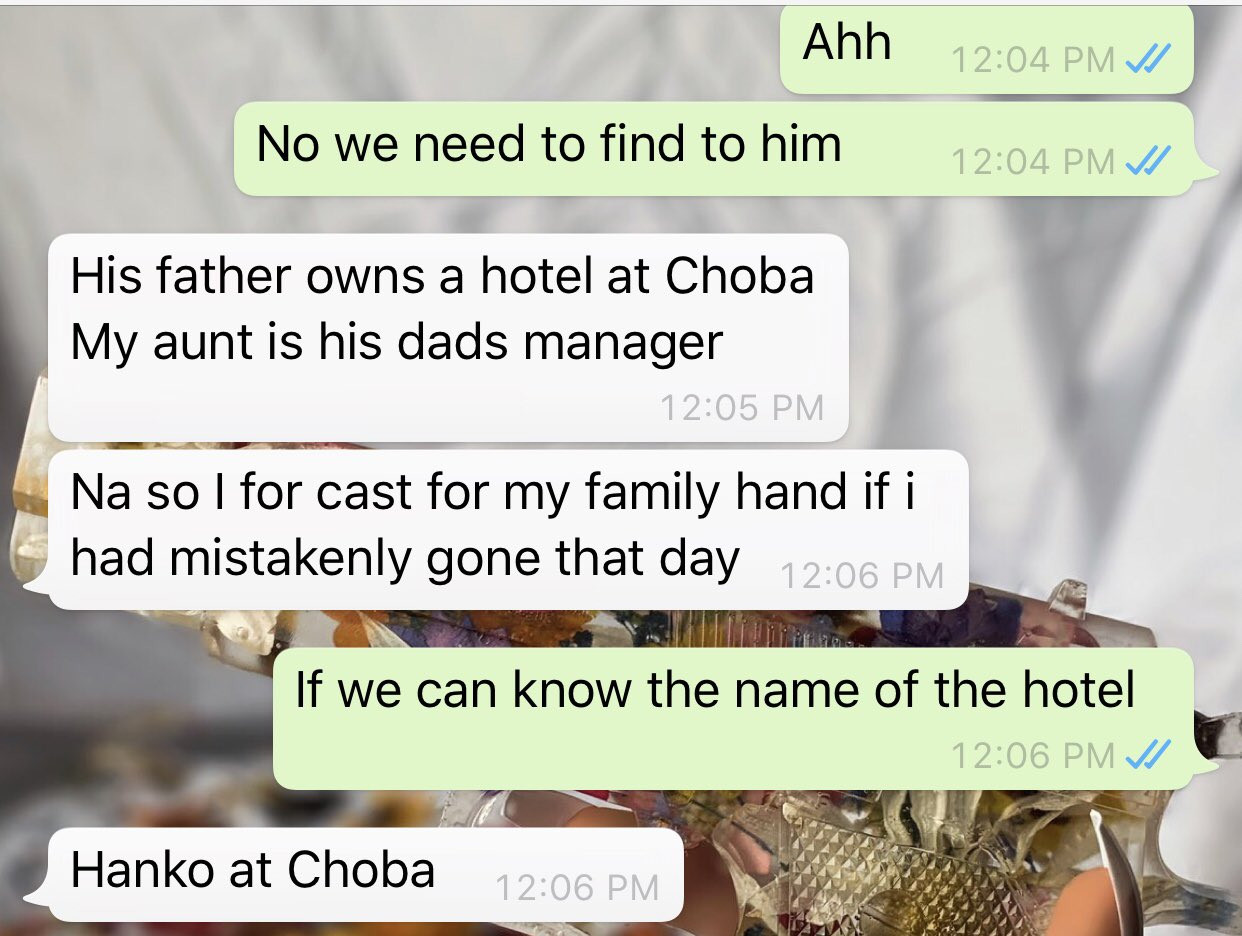Click the 12:04 PM timestamp beside "Ahh"
Viewport: 1242px width, 936px height.
pyautogui.click(x=1033, y=60)
